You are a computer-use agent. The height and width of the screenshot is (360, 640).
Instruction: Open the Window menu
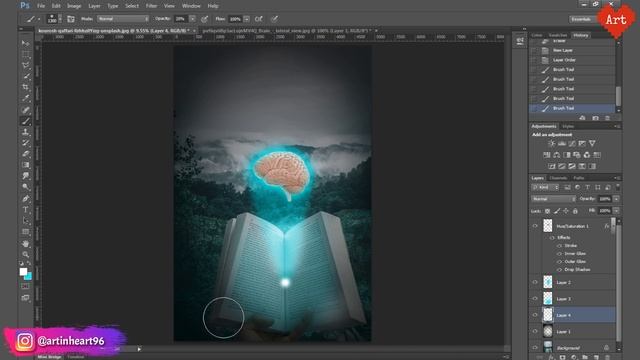coord(191,6)
